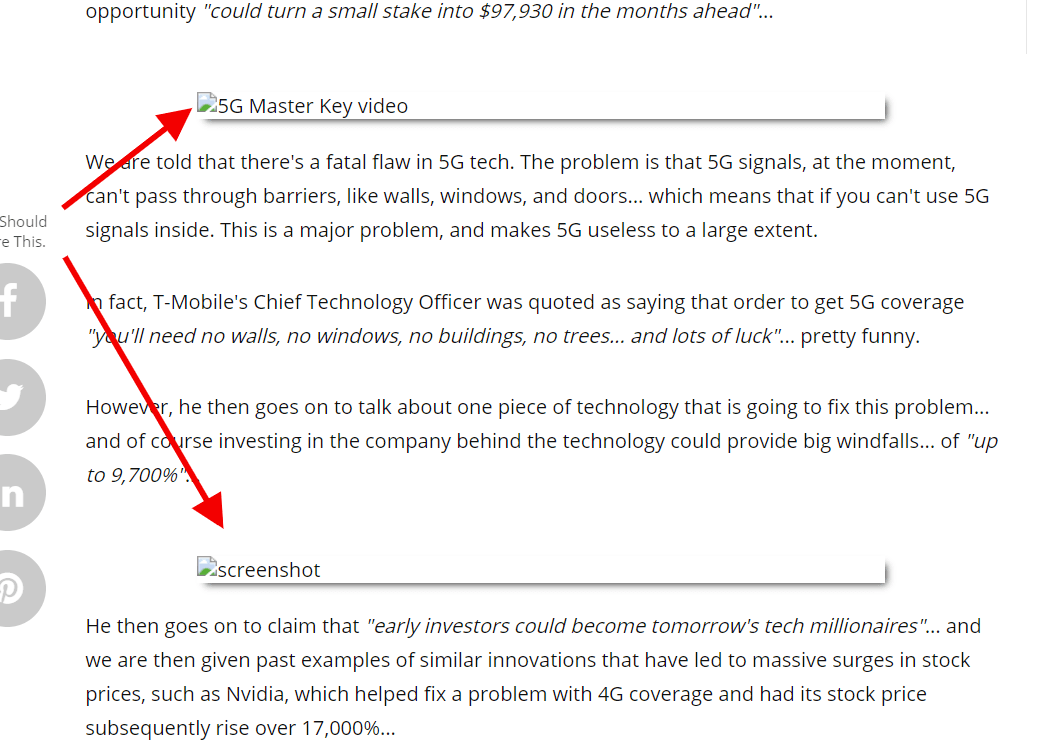Click the lower red arrowhead pointing at screenshot
This screenshot has height=740, width=1064.
click(x=210, y=510)
